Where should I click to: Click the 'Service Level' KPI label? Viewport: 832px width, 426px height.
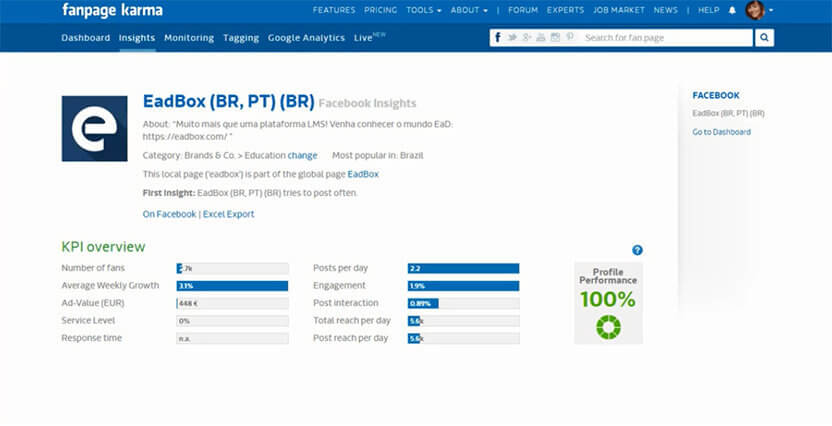tap(88, 320)
